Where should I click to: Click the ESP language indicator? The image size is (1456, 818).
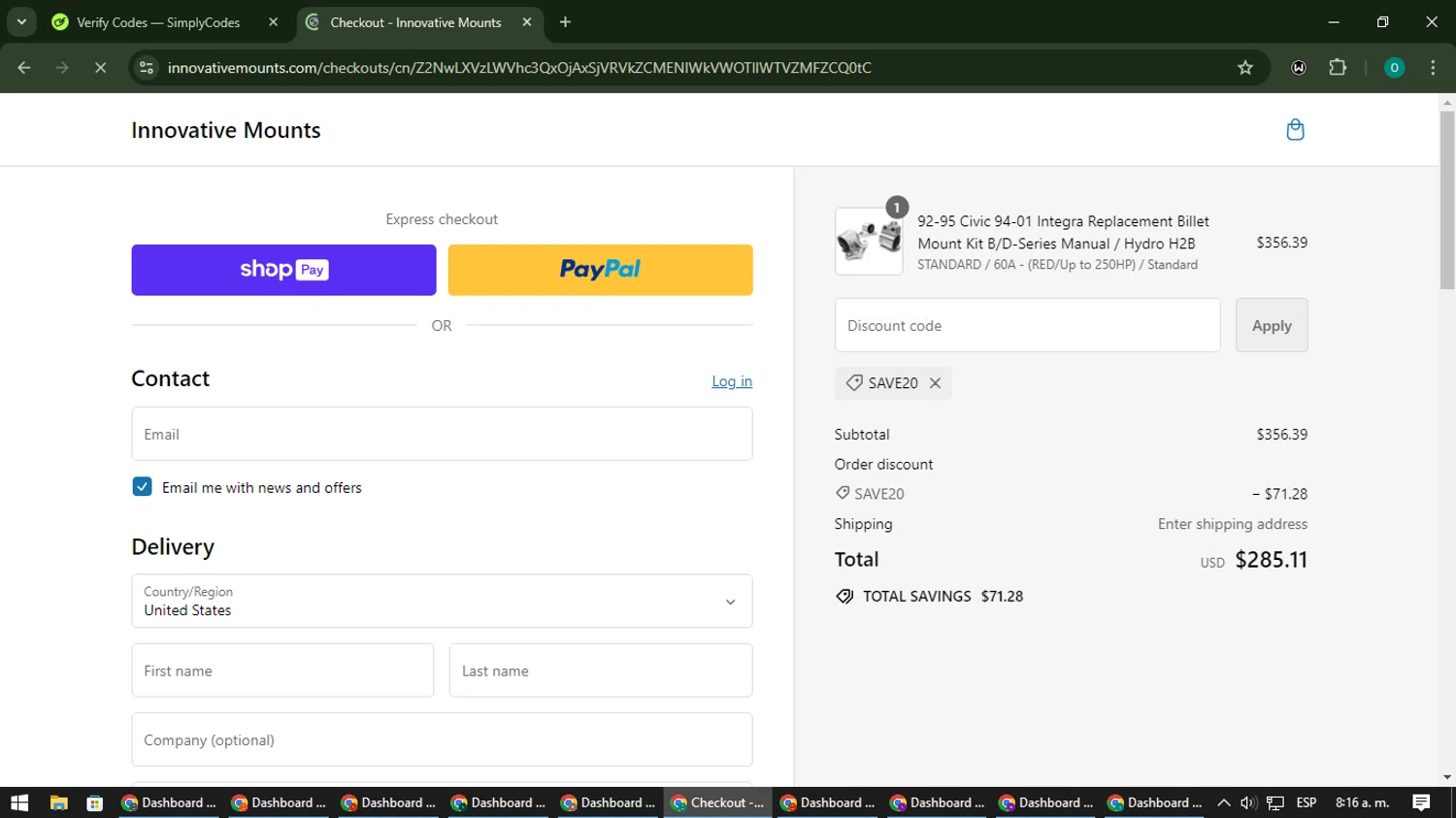(1307, 802)
